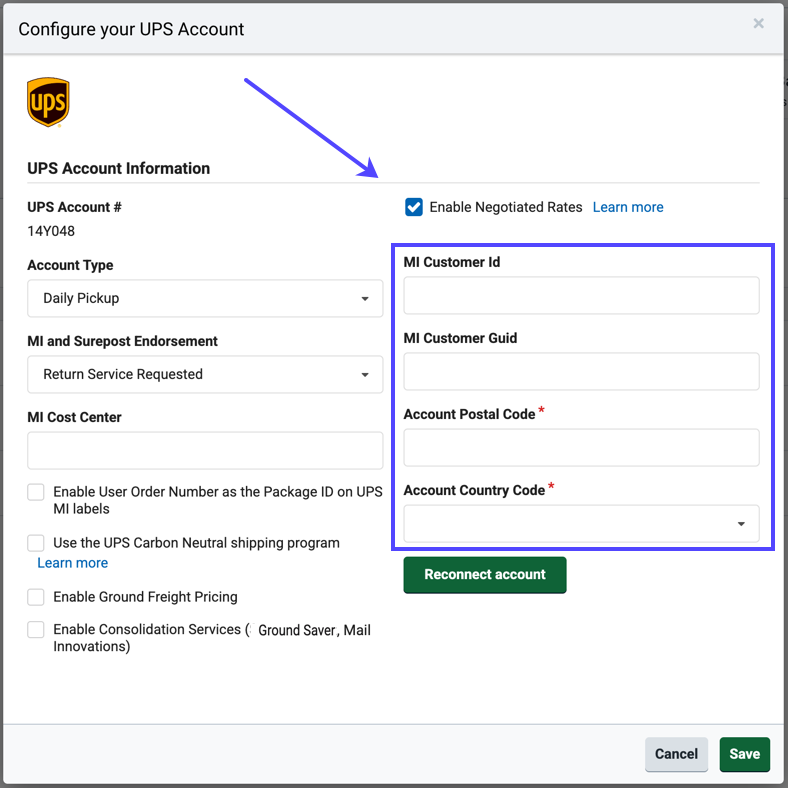Uncheck Enable Negotiated Rates checkbox
788x788 pixels.
413,207
